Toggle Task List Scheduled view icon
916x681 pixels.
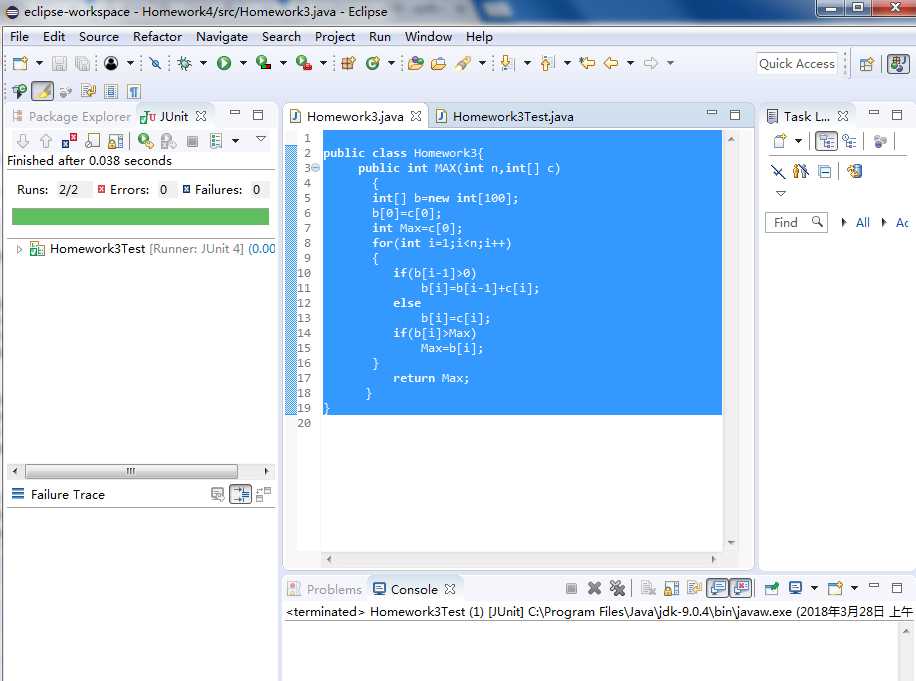[850, 141]
